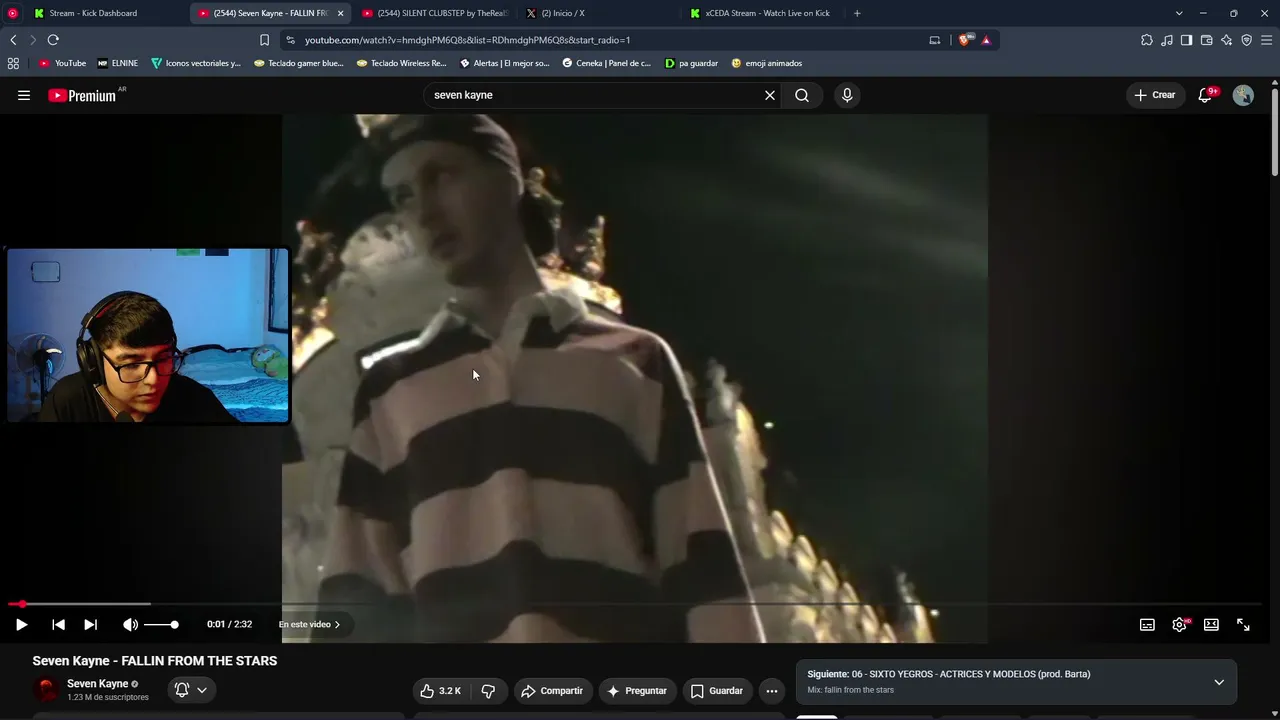Open the 'Alertas | El mejor so...' bookmark
This screenshot has width=1280, height=720.
(x=505, y=63)
